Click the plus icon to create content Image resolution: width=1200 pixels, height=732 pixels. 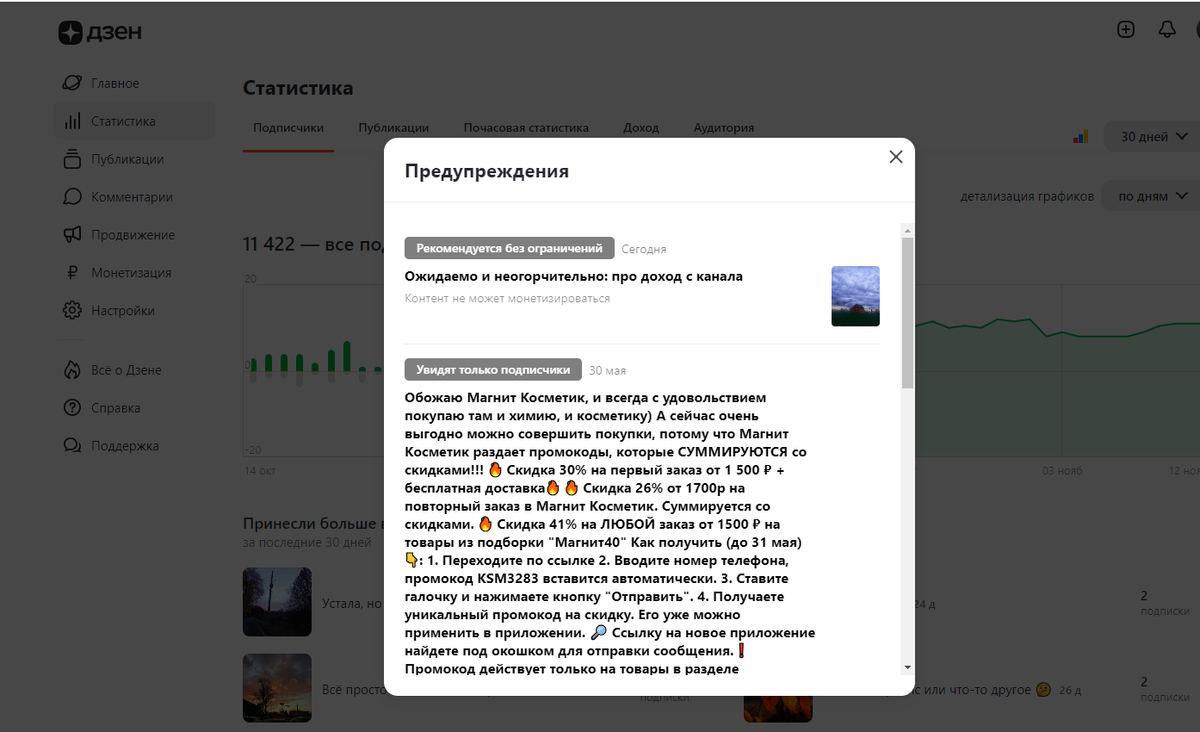[x=1125, y=29]
